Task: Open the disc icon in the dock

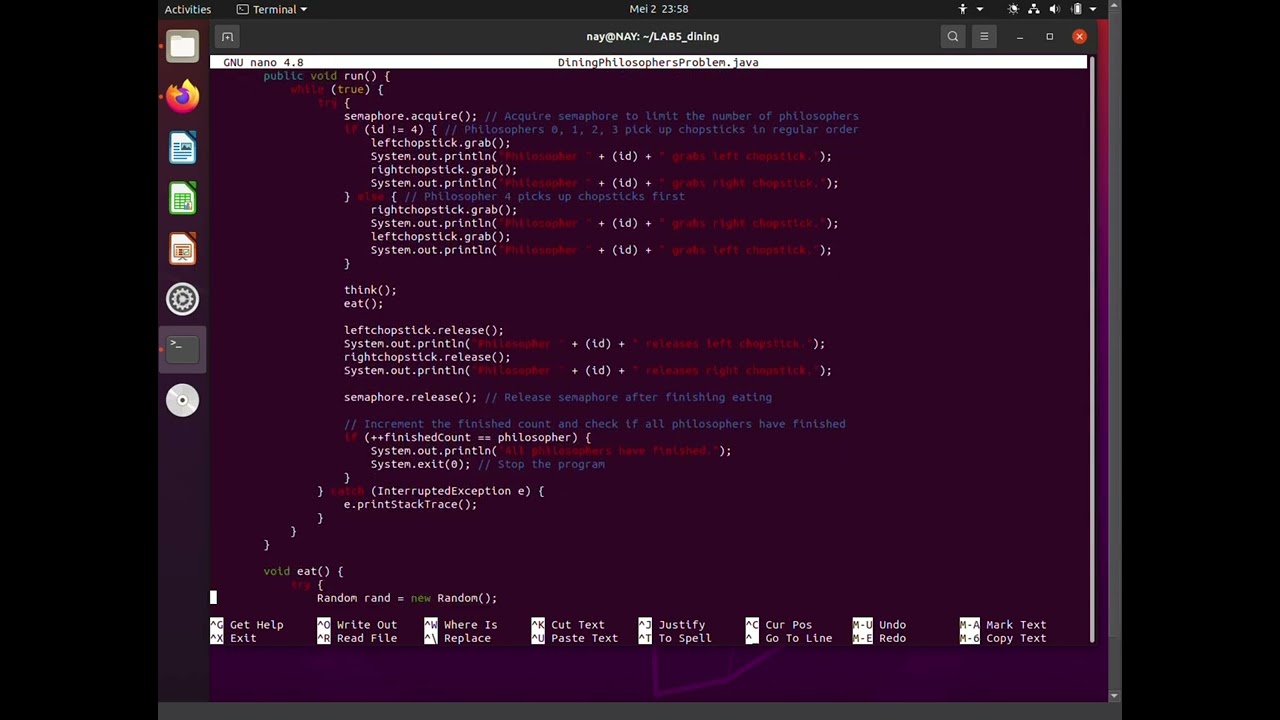Action: [182, 400]
